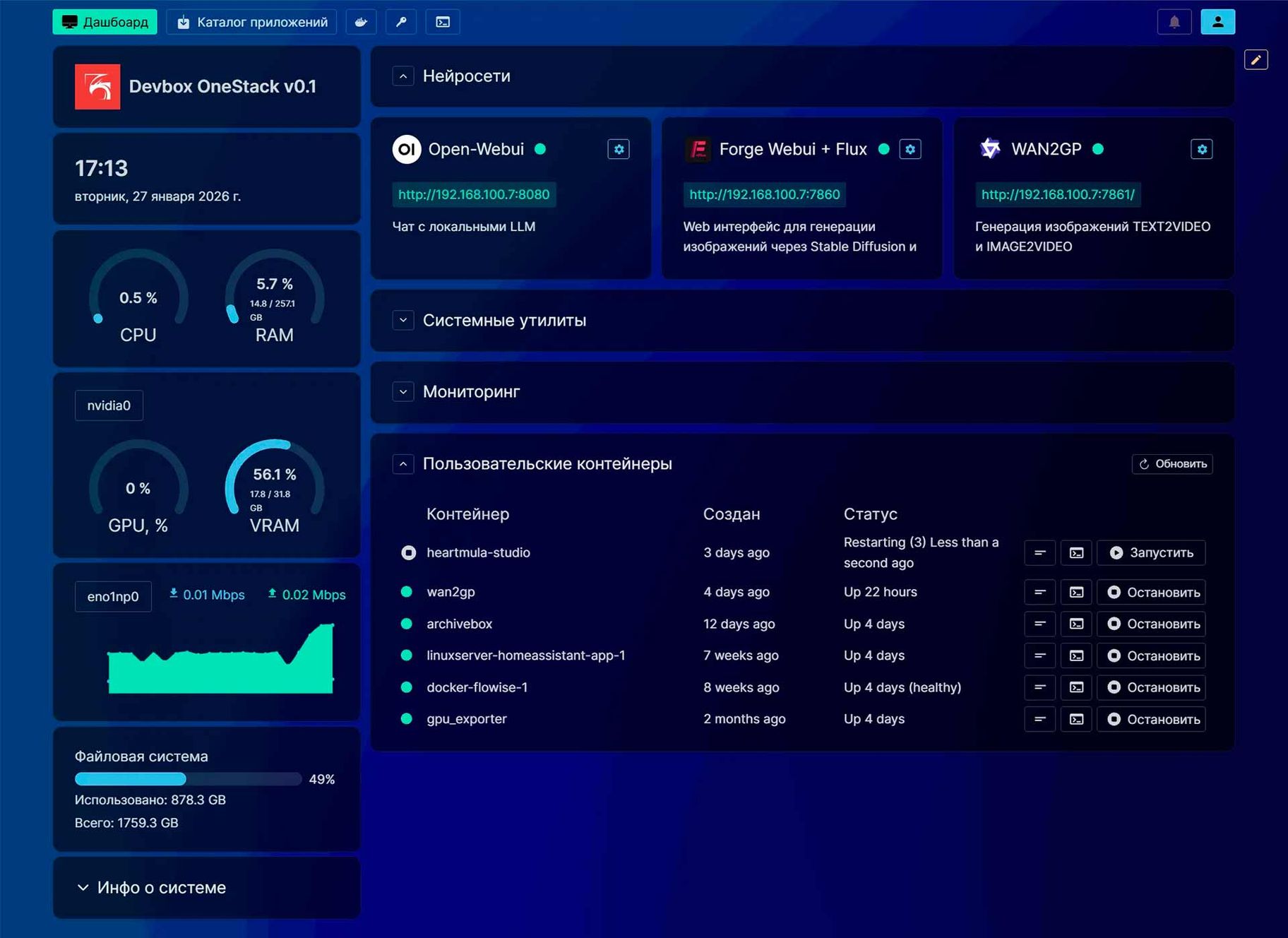Image resolution: width=1288 pixels, height=938 pixels.
Task: Stop the gpu_exporter container
Action: (x=1151, y=719)
